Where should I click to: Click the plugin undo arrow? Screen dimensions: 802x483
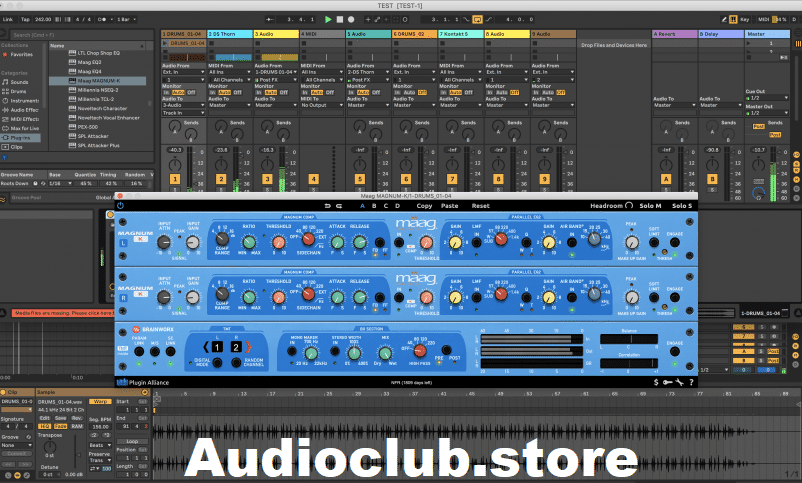(x=327, y=206)
